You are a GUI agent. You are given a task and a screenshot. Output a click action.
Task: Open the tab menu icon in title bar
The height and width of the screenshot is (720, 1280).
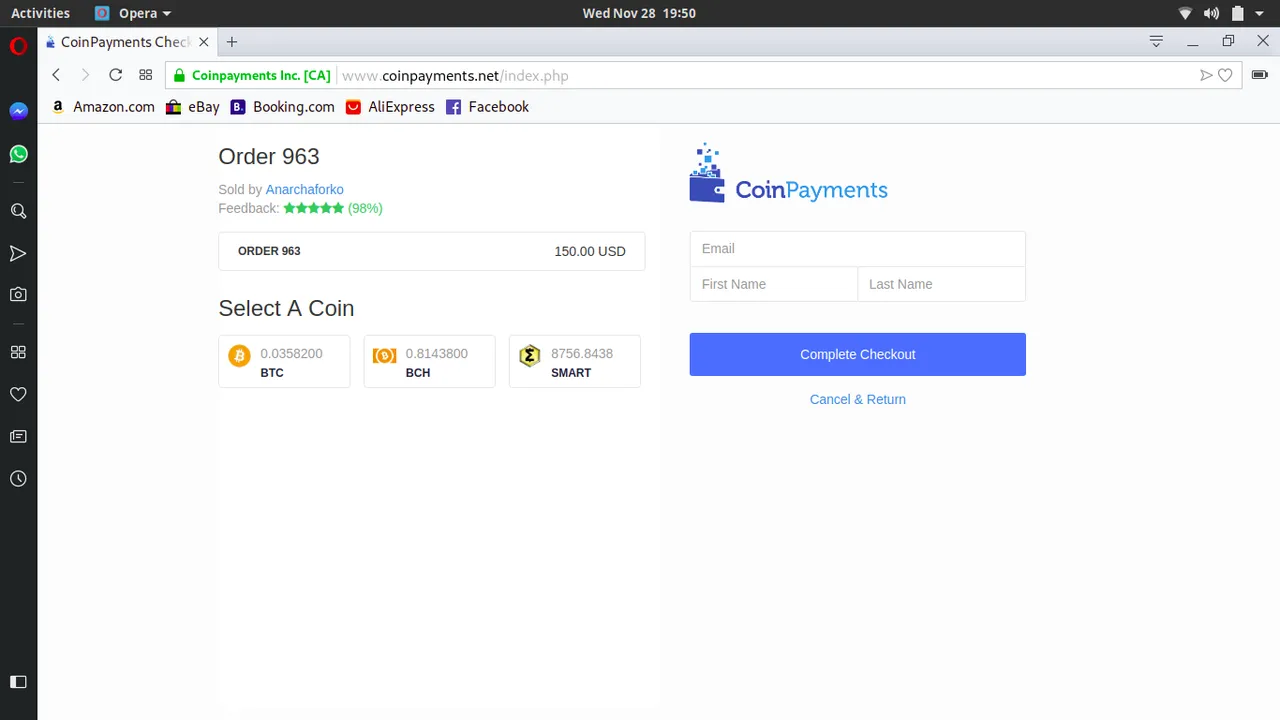[x=1156, y=42]
